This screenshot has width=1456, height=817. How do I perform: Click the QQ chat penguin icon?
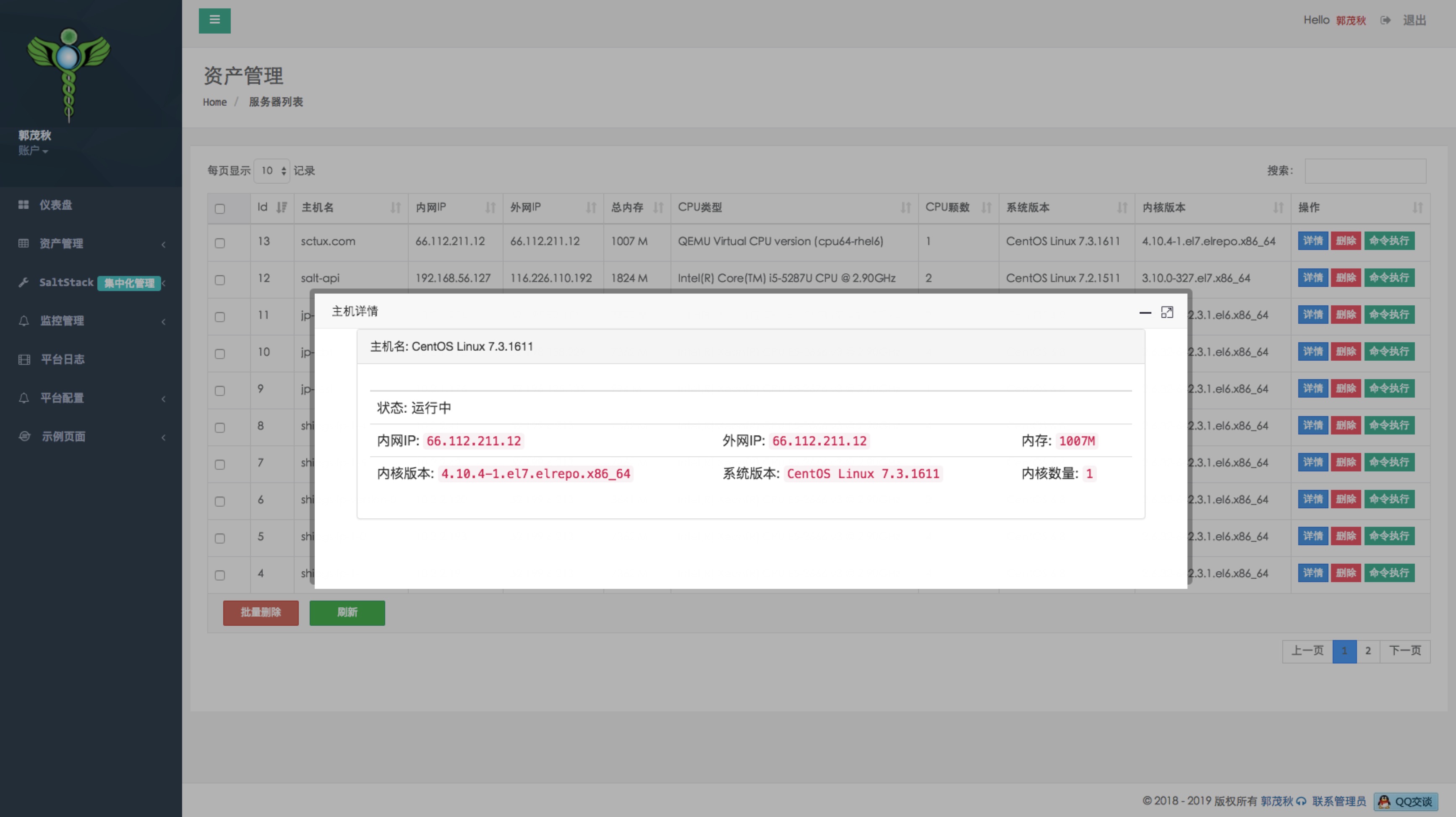click(1384, 801)
